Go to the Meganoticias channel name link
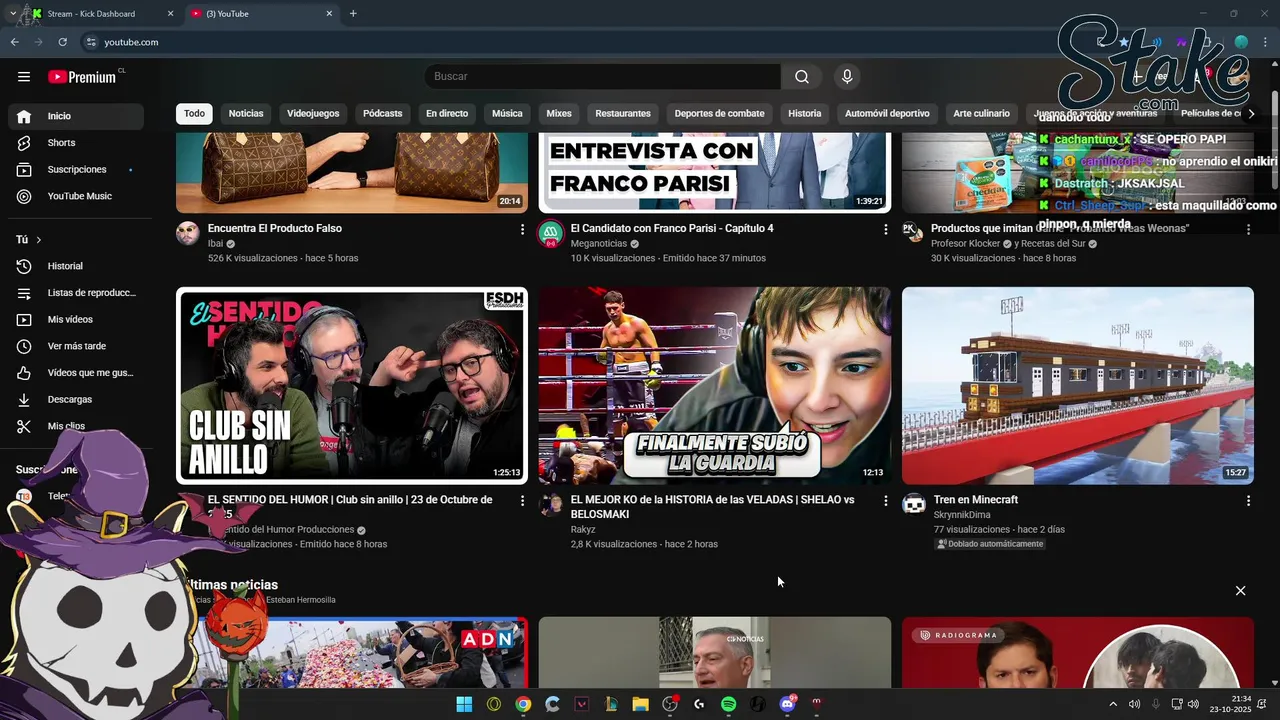The image size is (1280, 720). (599, 243)
